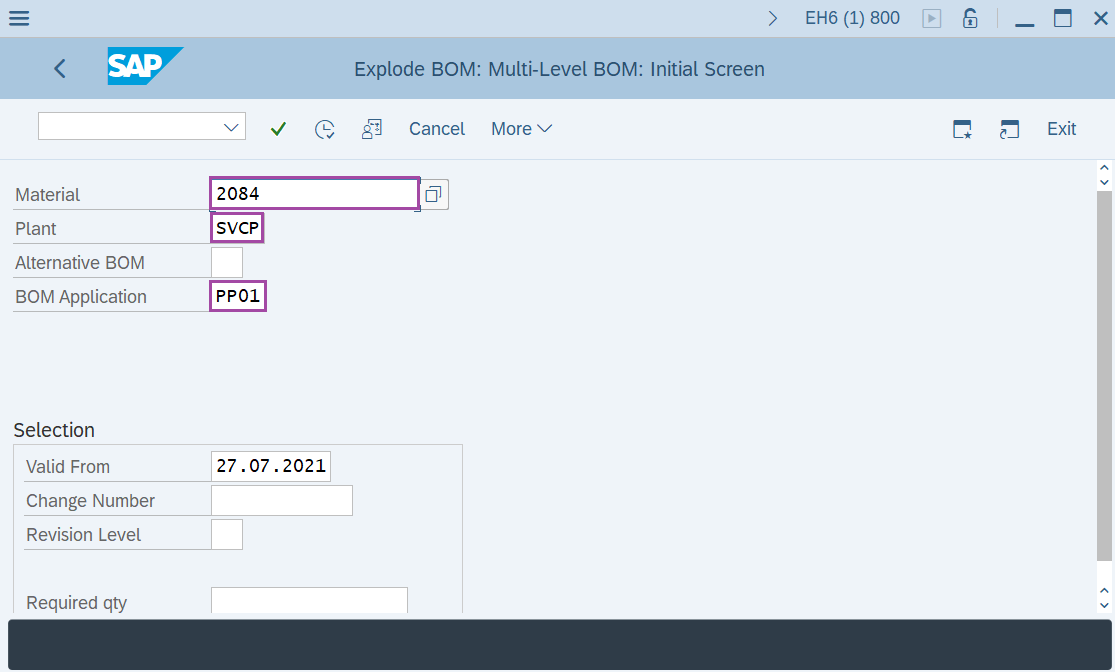The image size is (1115, 672).
Task: Click the back arrow navigation icon
Action: [x=59, y=68]
